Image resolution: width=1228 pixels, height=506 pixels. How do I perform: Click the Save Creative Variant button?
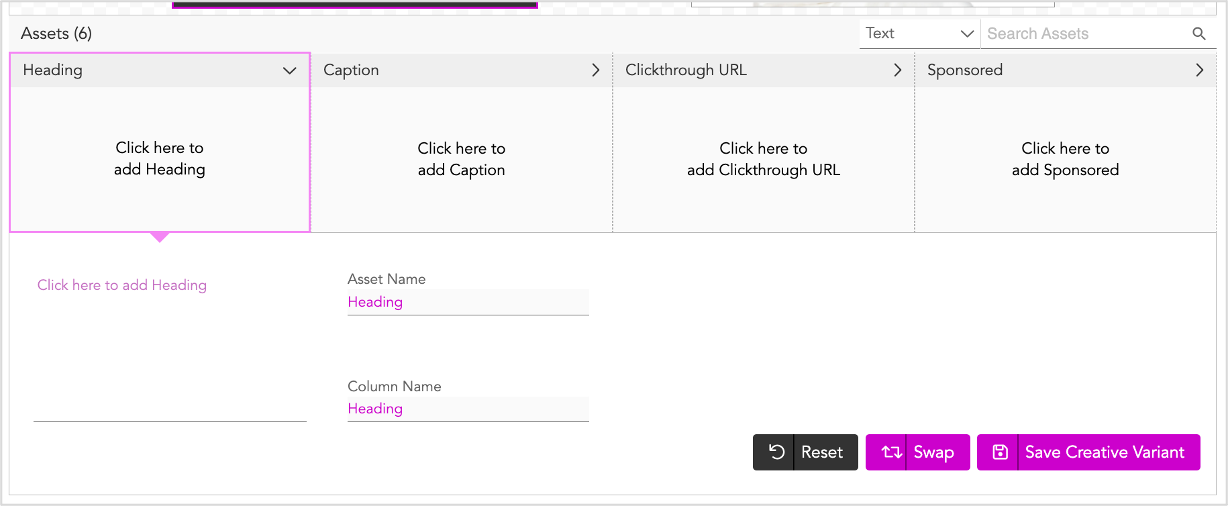pyautogui.click(x=1088, y=452)
